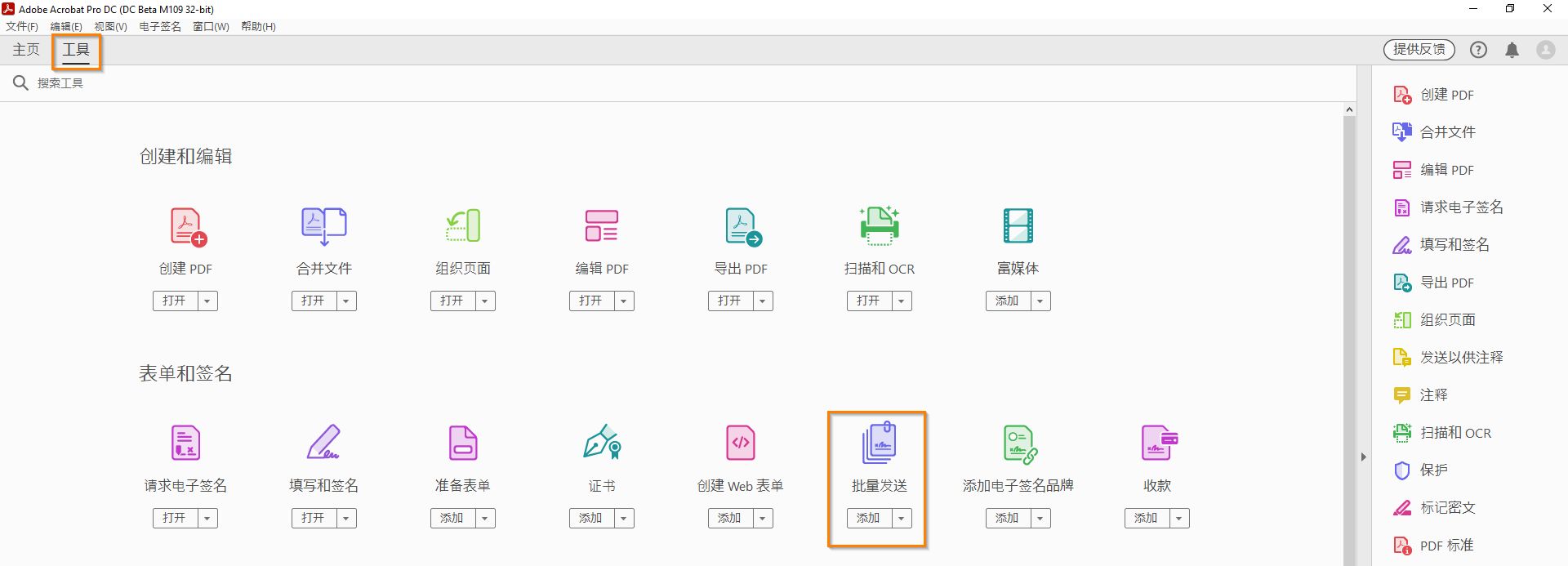The height and width of the screenshot is (566, 1568).
Task: Click the help question mark icon
Action: pyautogui.click(x=1478, y=50)
